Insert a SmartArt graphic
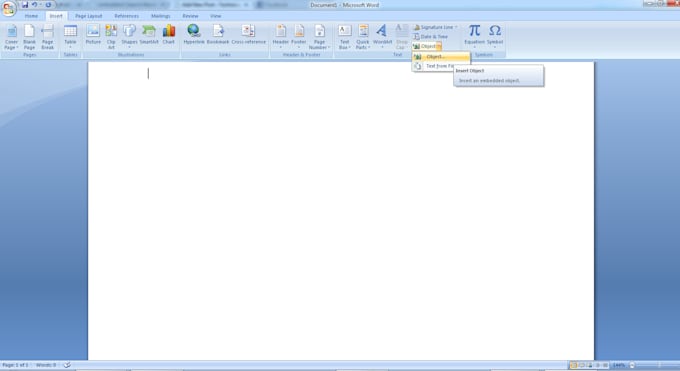Screen dimensions: 680x371 pyautogui.click(x=149, y=35)
